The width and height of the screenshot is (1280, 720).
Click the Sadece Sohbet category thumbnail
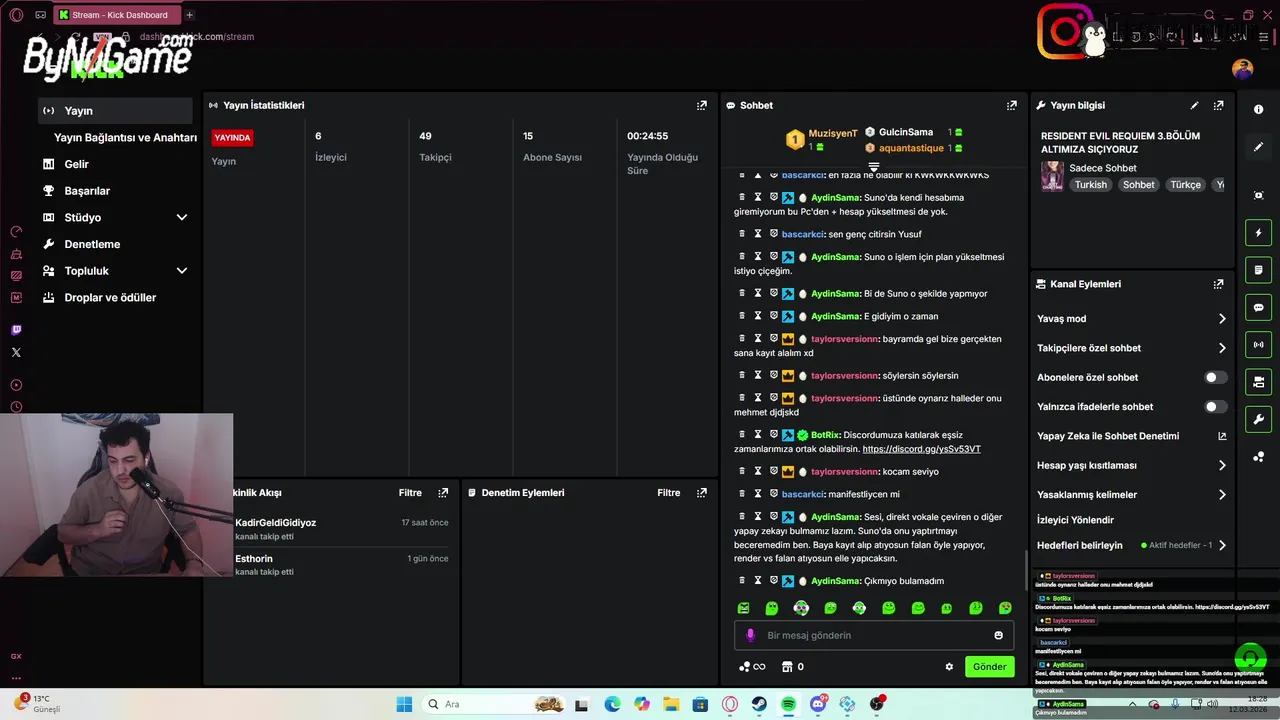point(1052,176)
